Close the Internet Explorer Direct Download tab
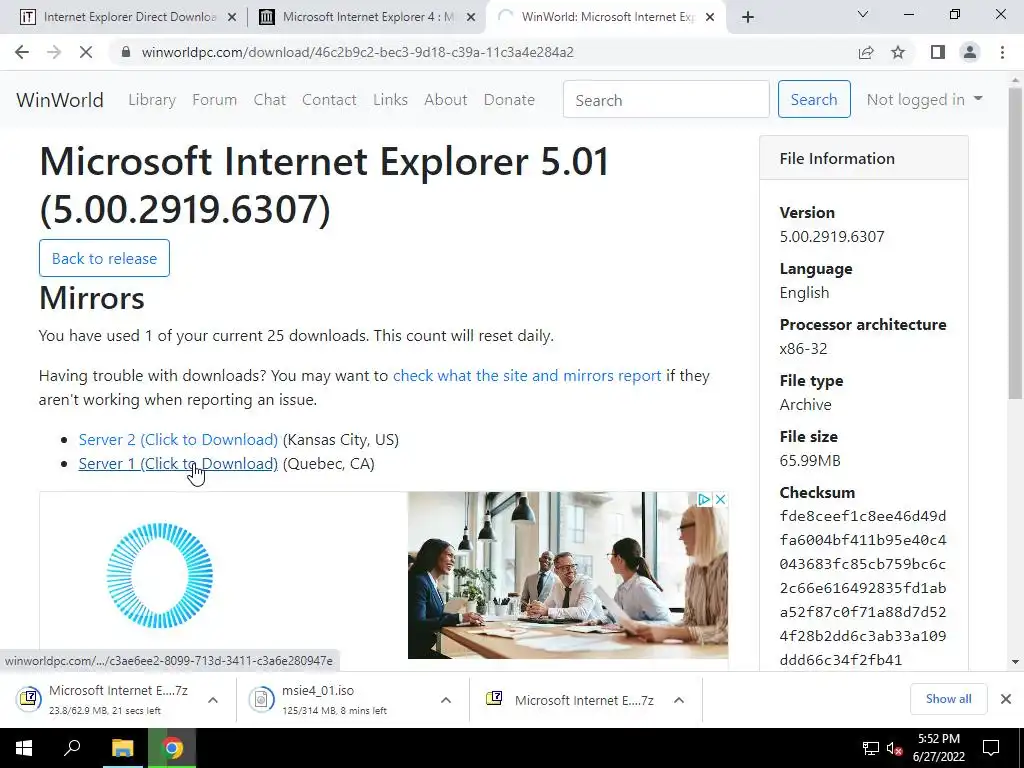The height and width of the screenshot is (768, 1024). coord(232,18)
